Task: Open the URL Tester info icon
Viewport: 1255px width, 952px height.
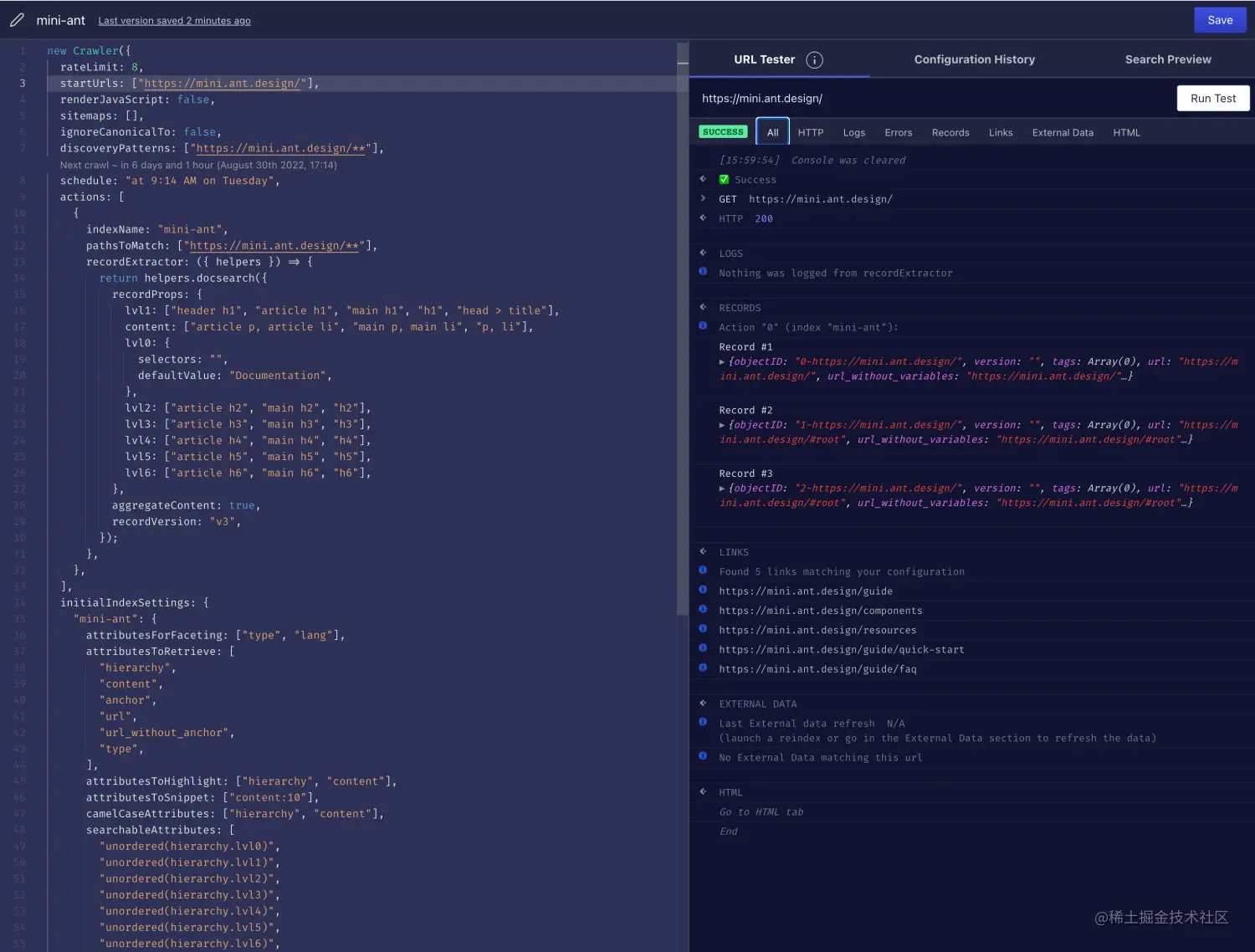Action: point(814,60)
